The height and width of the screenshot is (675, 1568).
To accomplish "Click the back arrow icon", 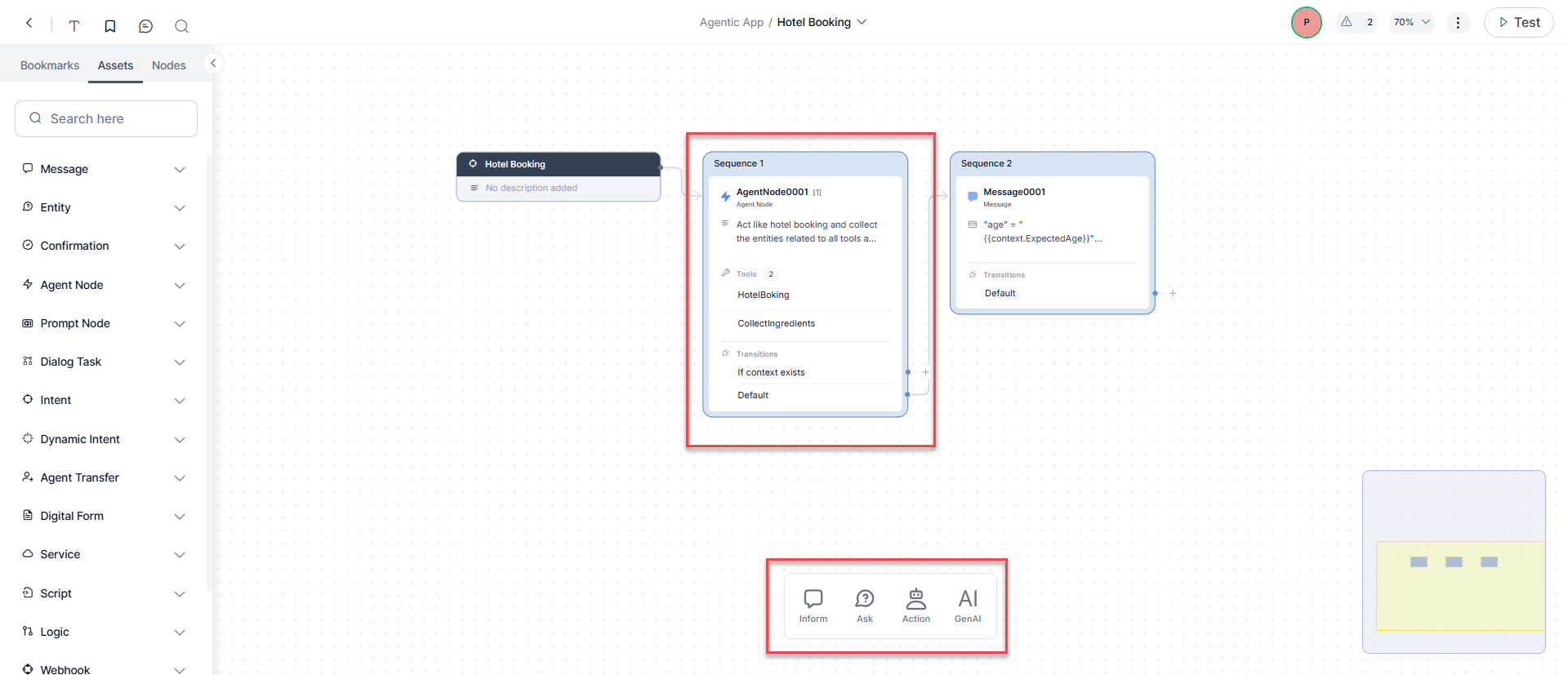I will (29, 24).
